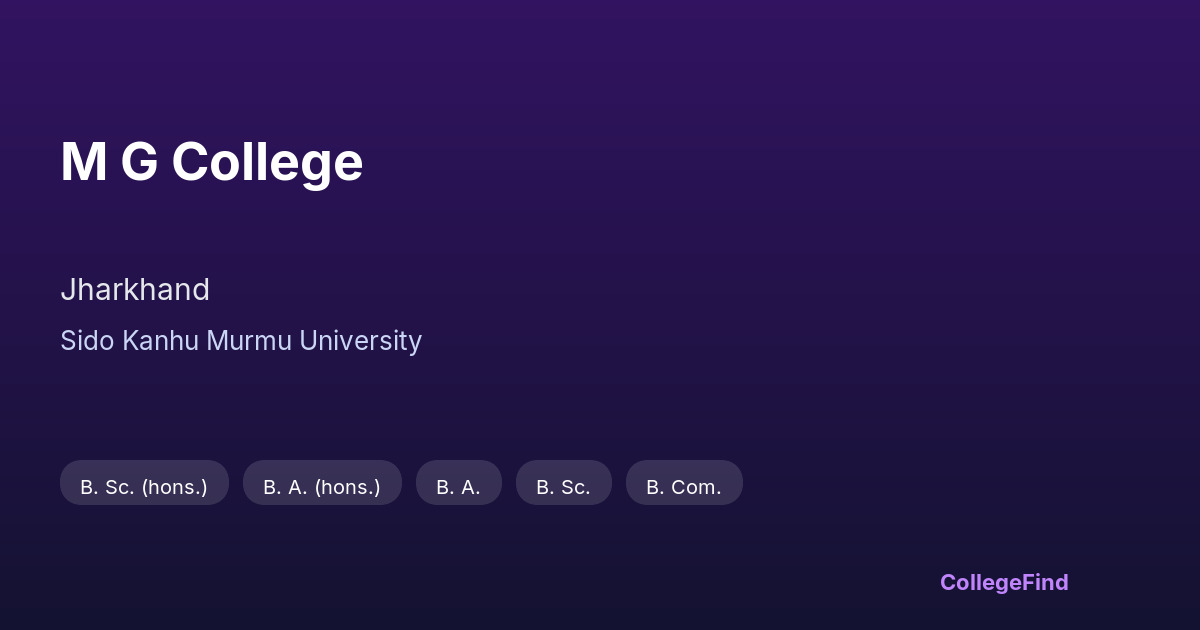Image resolution: width=1200 pixels, height=630 pixels.
Task: Click "(hons.)" in the B. A. chip
Action: (x=348, y=487)
